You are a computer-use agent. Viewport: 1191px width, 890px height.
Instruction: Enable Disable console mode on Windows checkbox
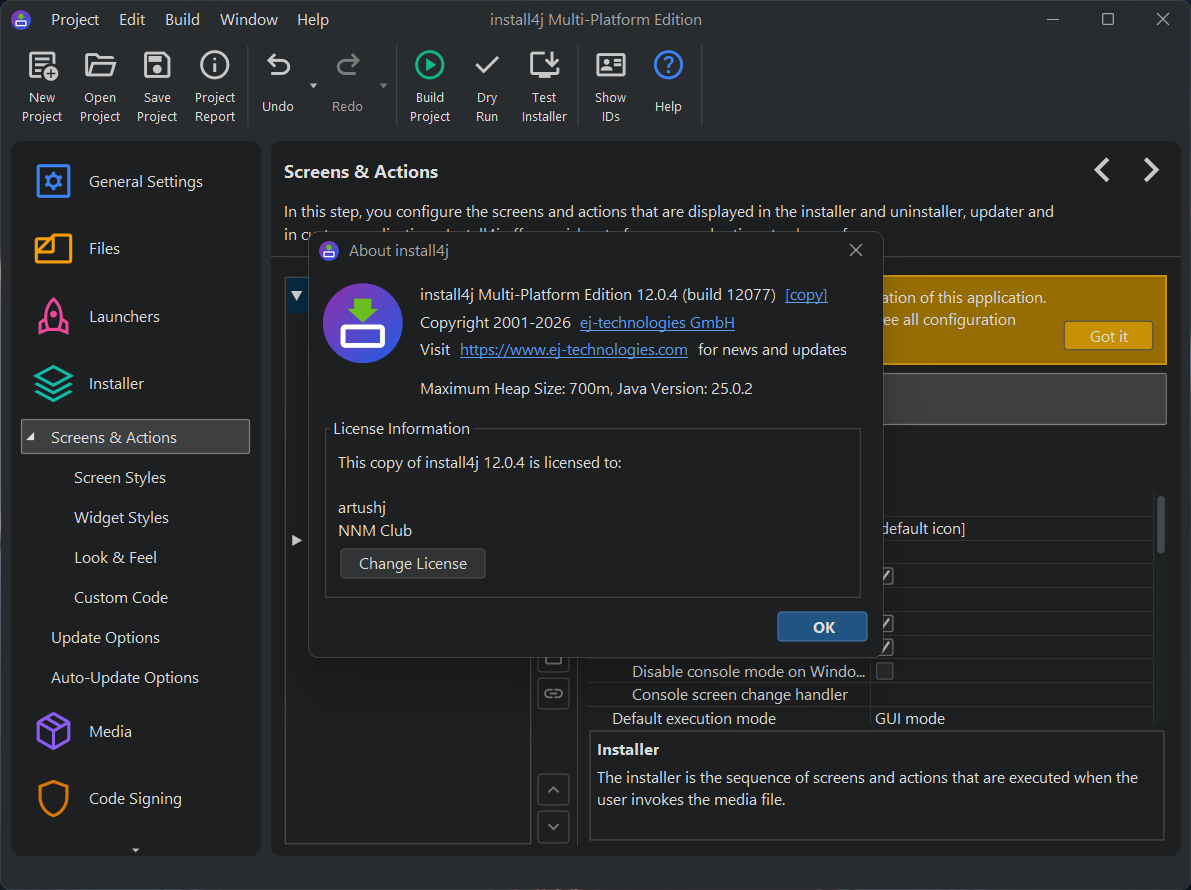coord(885,671)
